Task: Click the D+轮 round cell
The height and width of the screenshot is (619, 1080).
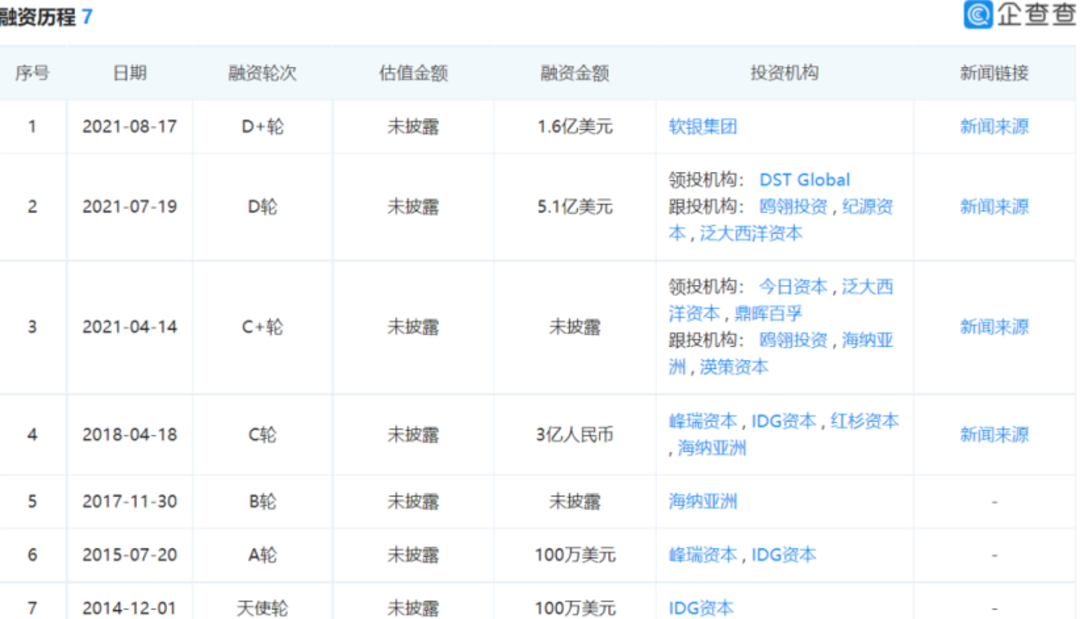Action: click(262, 127)
